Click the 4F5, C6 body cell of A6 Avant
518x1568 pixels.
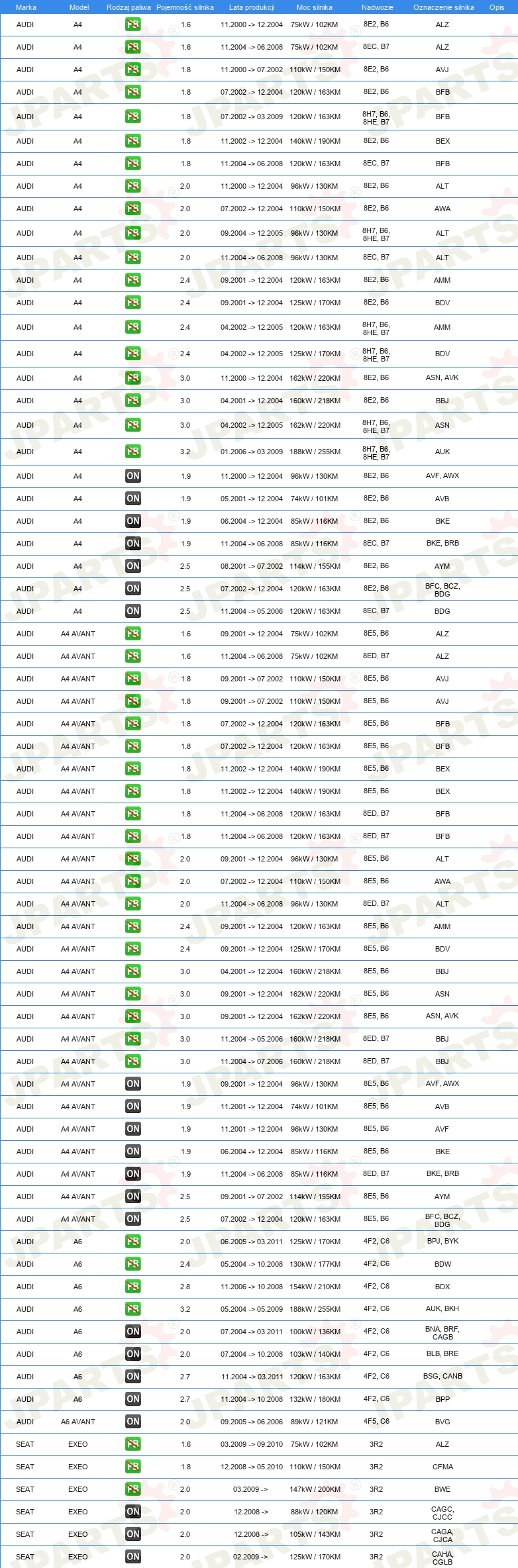click(376, 1421)
